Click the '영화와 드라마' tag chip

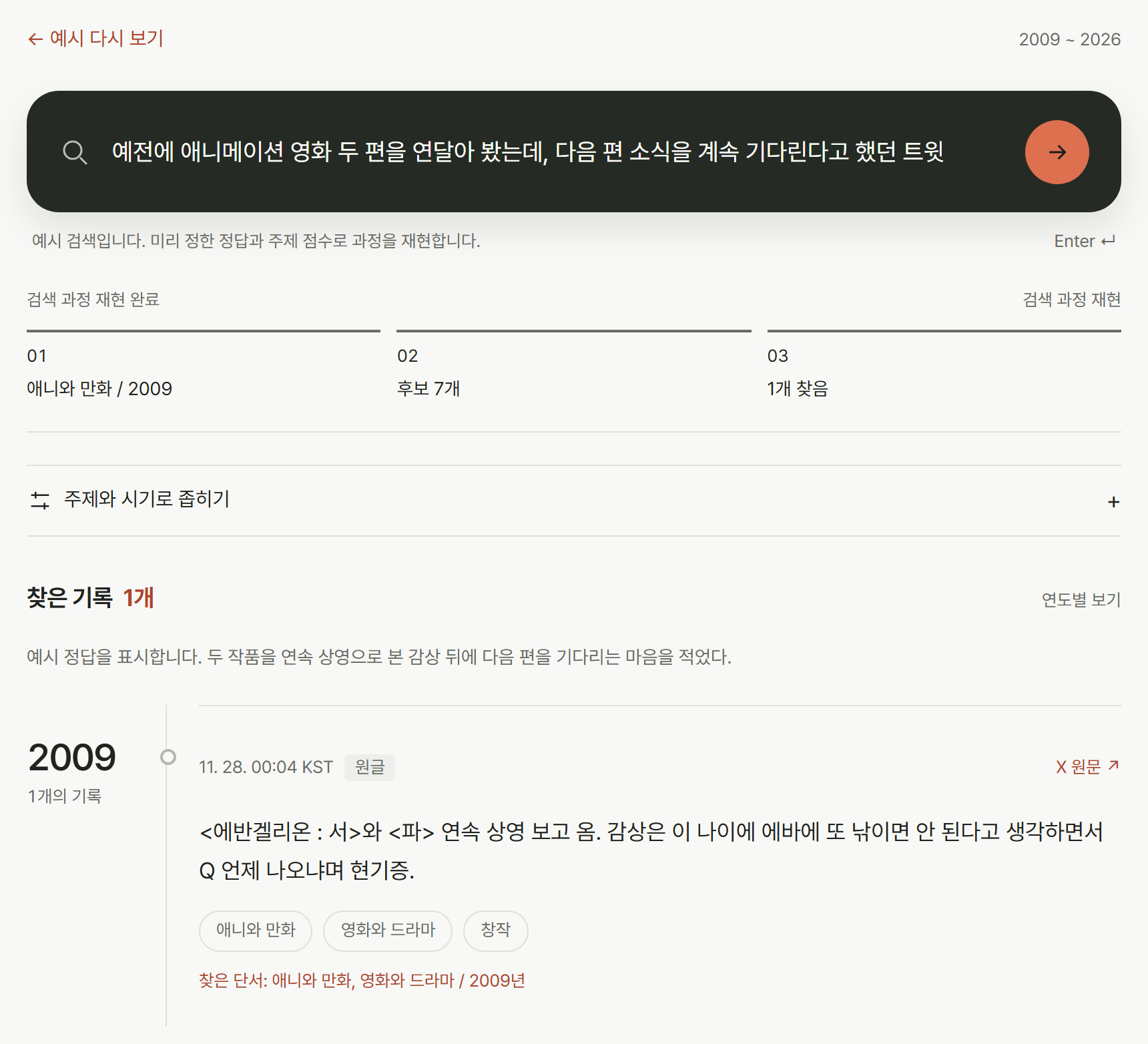pyautogui.click(x=388, y=931)
